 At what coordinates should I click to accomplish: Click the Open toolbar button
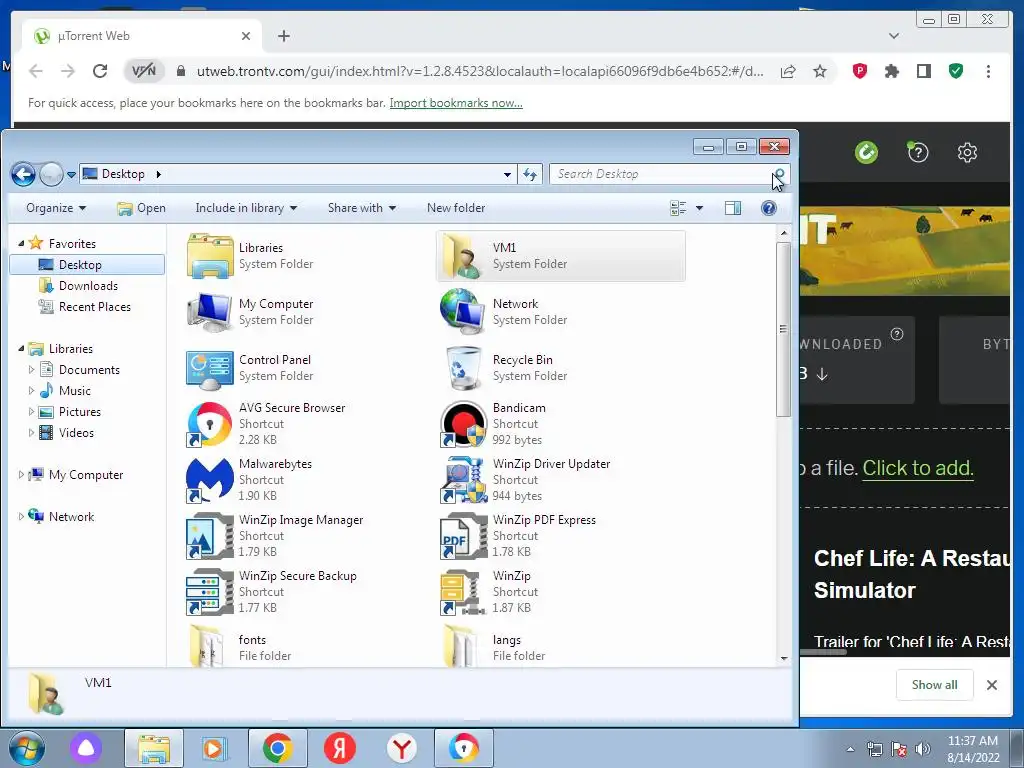142,208
